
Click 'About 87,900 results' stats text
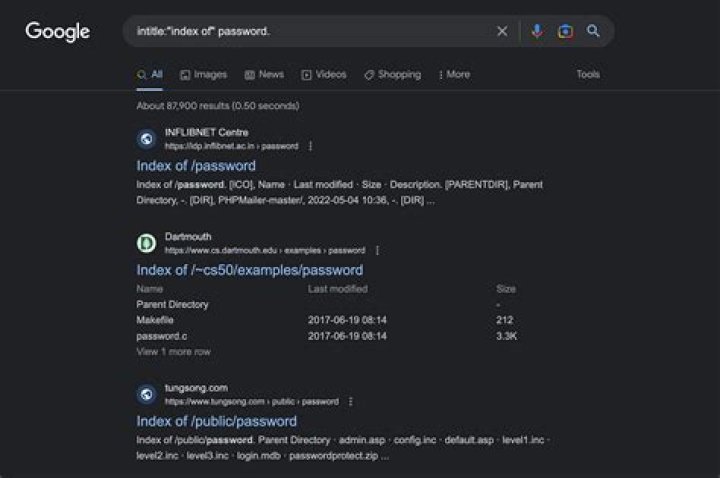tap(218, 106)
